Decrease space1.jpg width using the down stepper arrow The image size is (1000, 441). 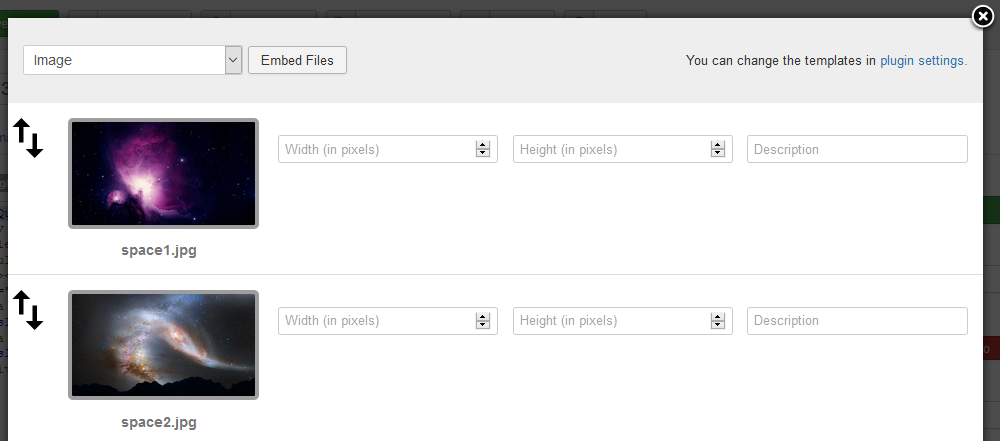point(483,154)
